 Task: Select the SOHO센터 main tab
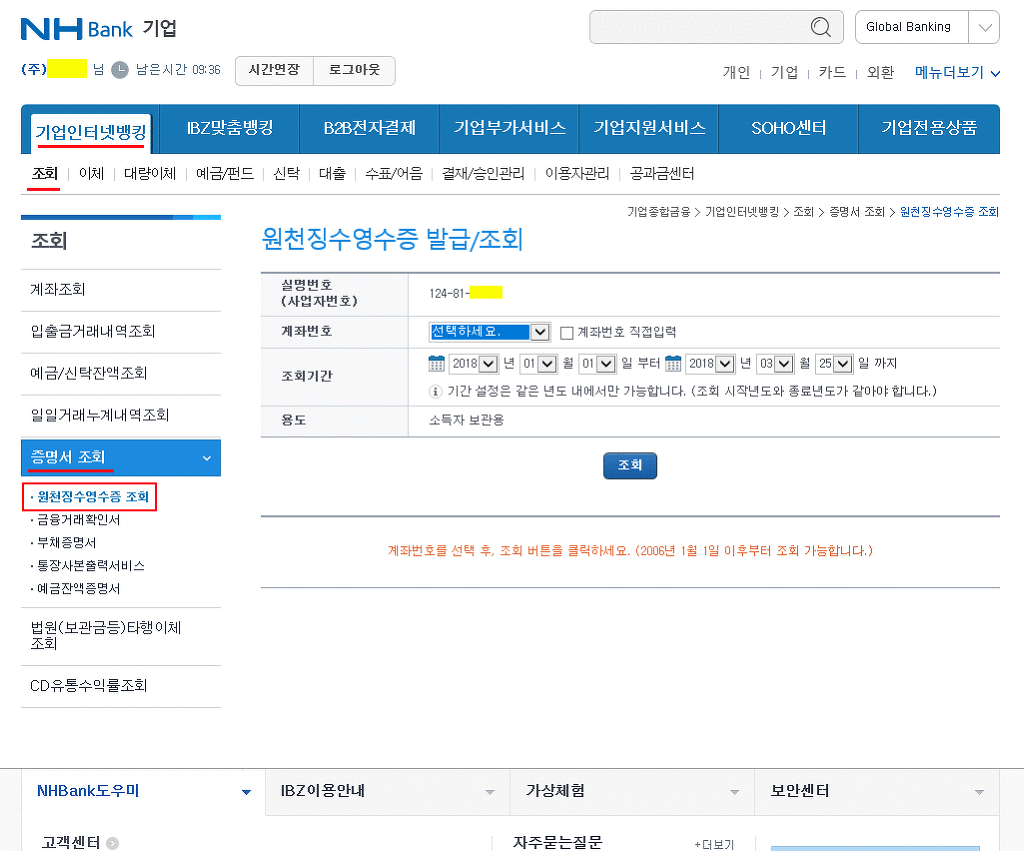(789, 128)
